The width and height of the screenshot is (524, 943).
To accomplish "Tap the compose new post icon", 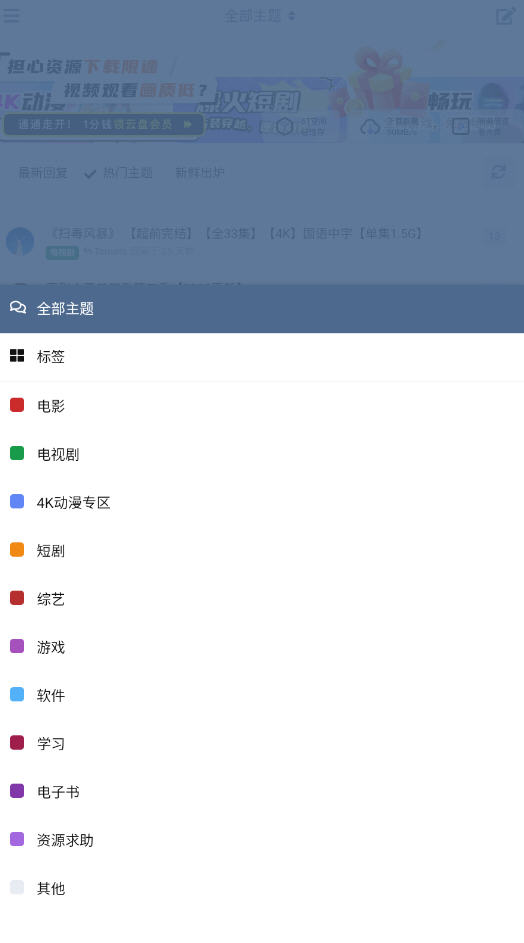I will [505, 16].
